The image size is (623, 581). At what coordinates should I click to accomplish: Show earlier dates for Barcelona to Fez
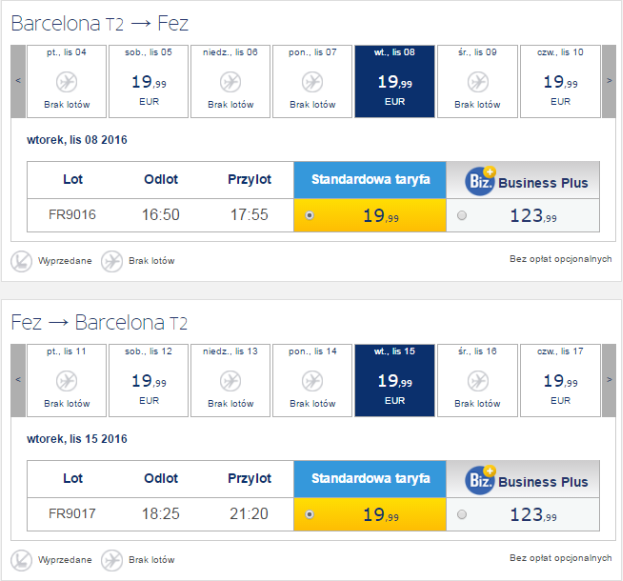coord(17,82)
